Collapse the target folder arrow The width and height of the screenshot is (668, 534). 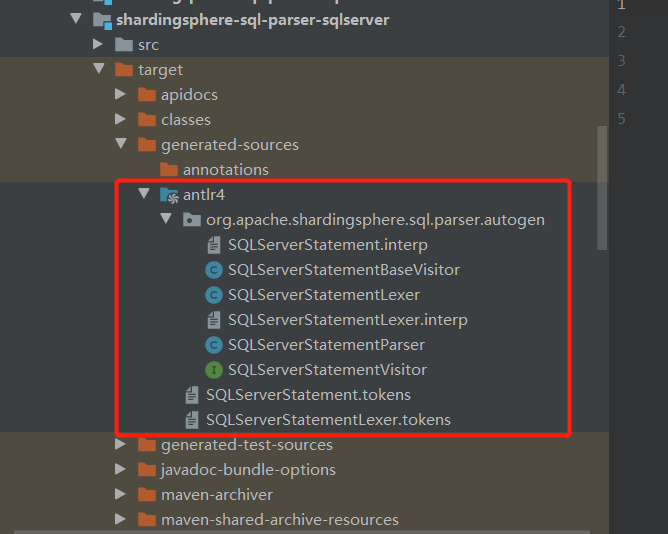pyautogui.click(x=99, y=69)
